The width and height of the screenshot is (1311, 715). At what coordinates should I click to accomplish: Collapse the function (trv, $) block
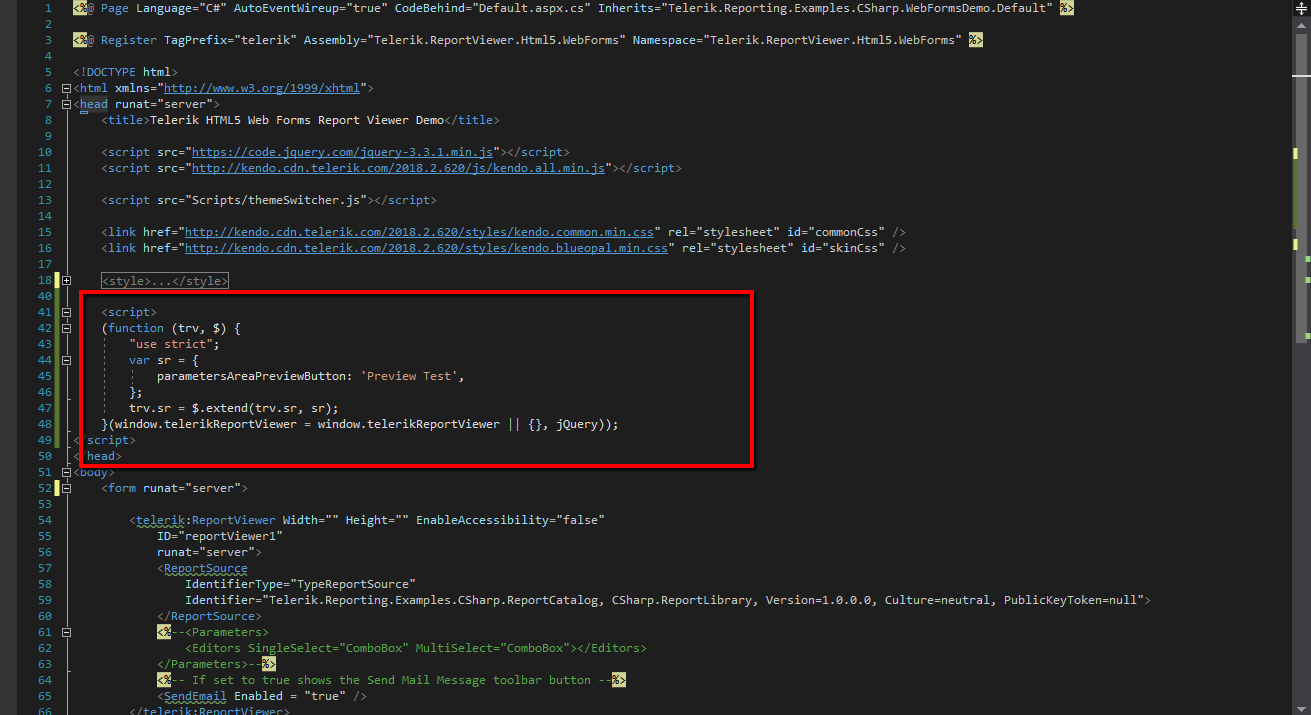[67, 328]
